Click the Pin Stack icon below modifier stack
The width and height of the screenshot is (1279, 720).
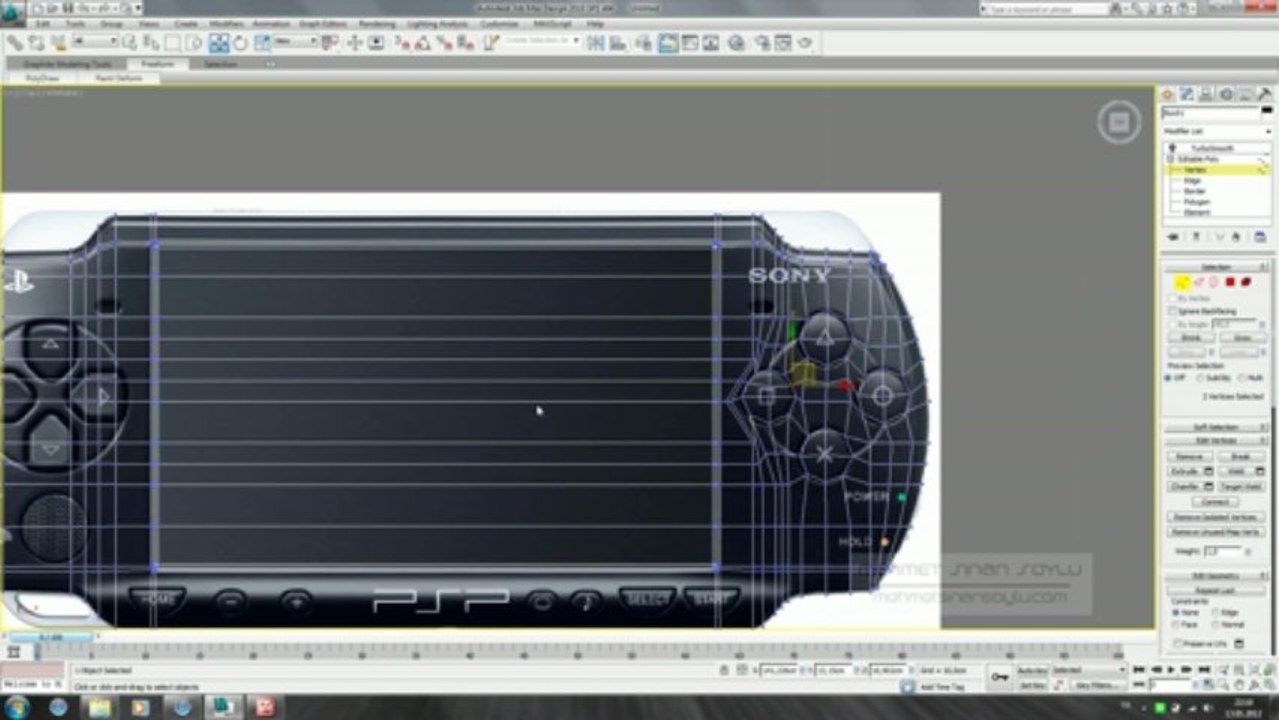tap(1174, 237)
